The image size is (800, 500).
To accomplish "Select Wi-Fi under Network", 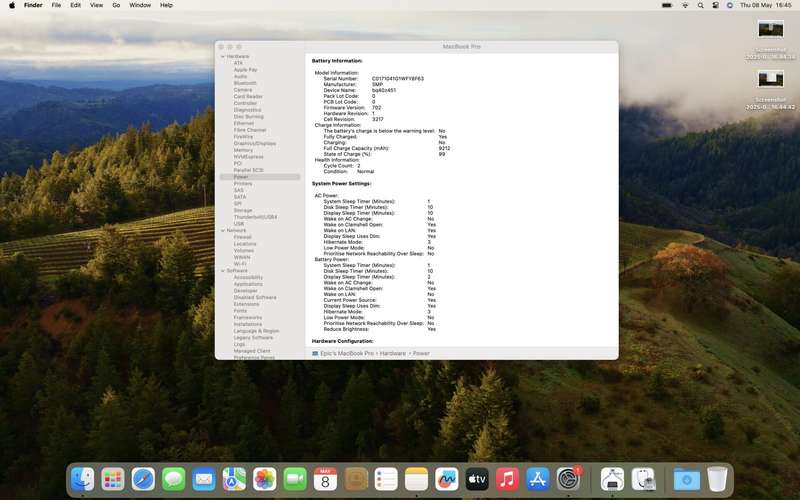I will tap(240, 264).
